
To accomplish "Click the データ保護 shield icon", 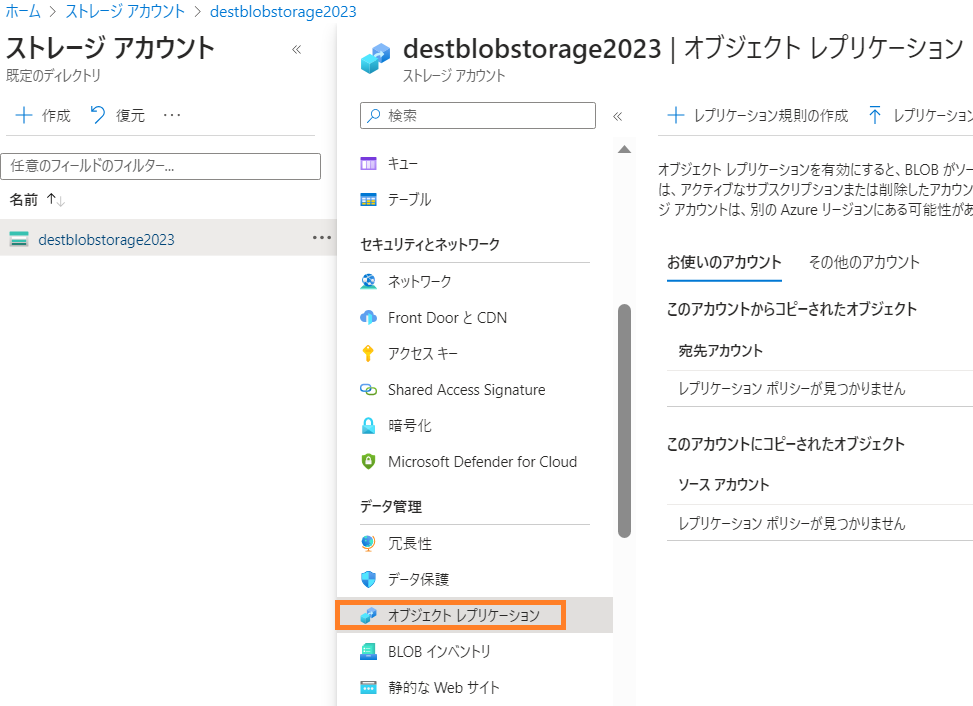I will [x=369, y=579].
